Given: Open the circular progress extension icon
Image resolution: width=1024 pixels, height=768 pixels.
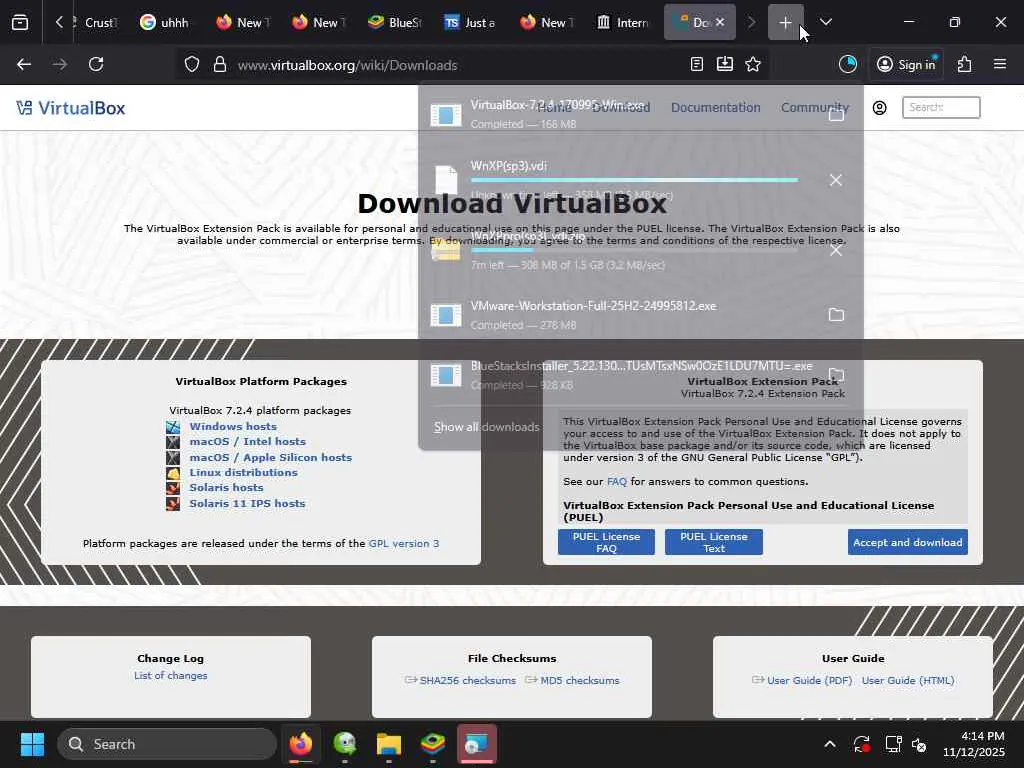Looking at the screenshot, I should click(x=848, y=65).
